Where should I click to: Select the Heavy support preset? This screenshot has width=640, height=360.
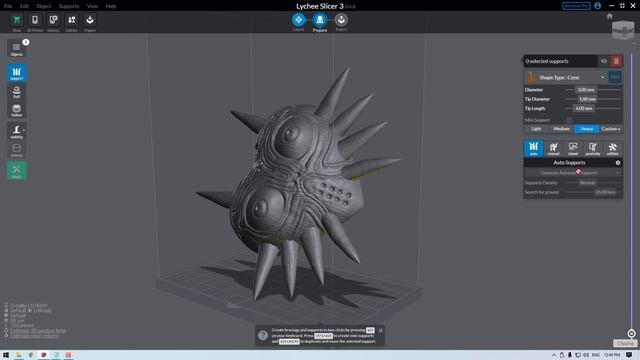pyautogui.click(x=587, y=129)
